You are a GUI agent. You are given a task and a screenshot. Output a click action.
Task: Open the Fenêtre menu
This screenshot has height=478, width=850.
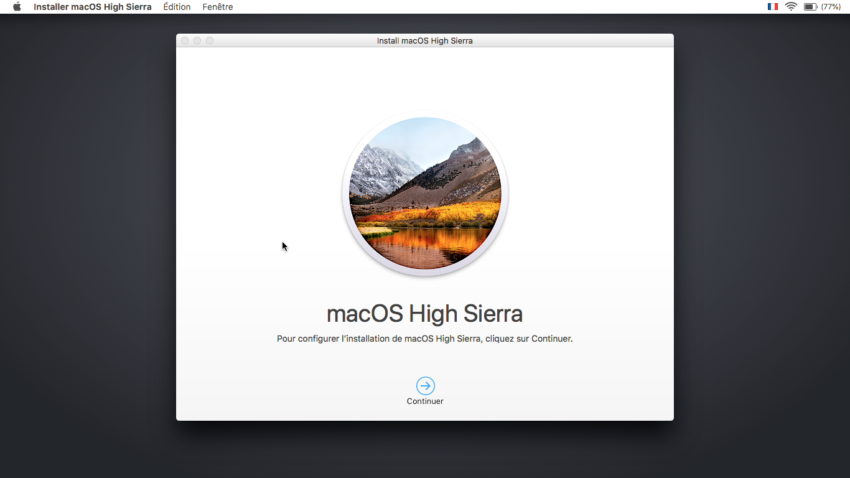point(217,7)
